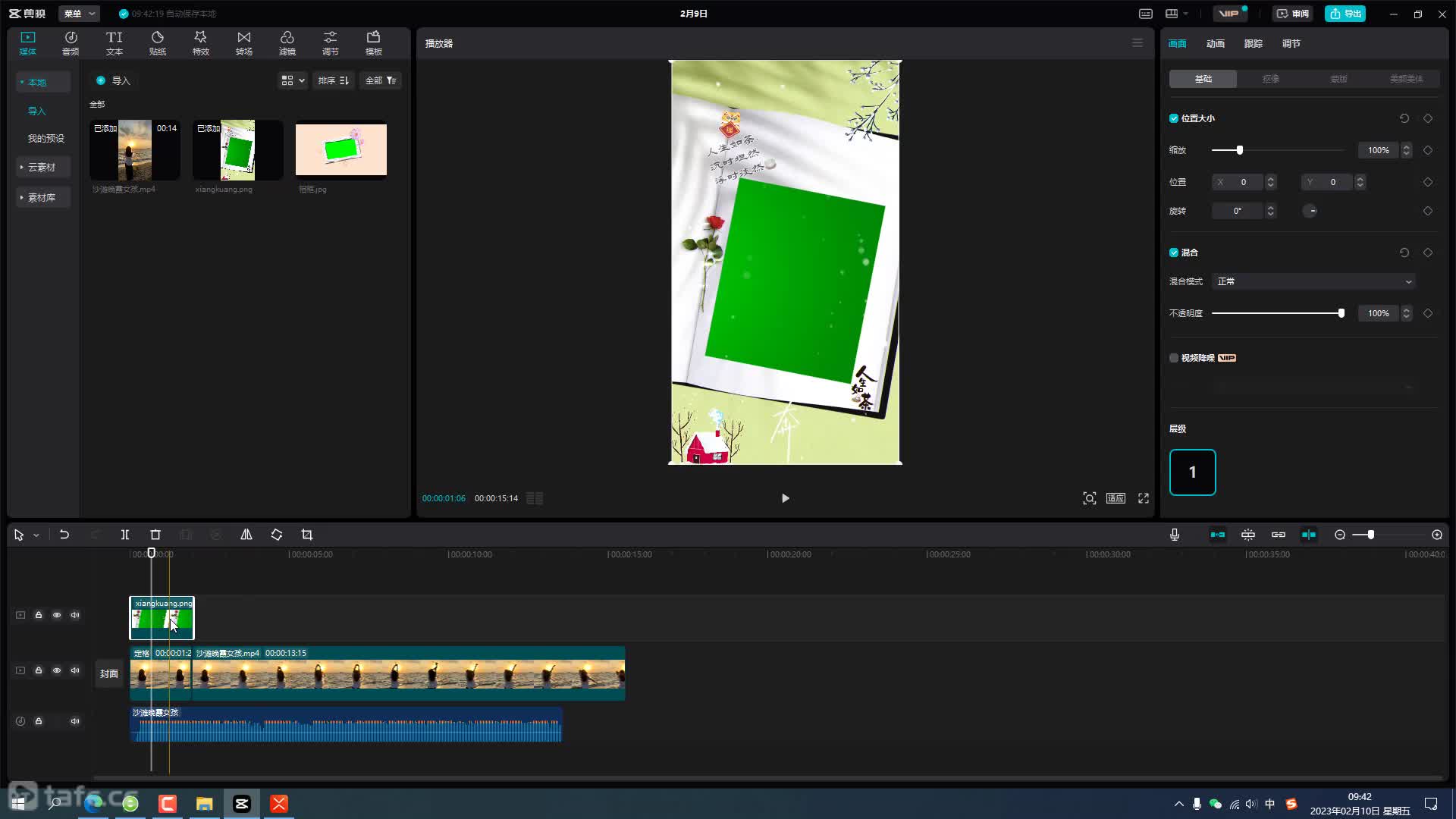Open the 贴纸 stickers tab icon
1456x819 pixels.
pyautogui.click(x=157, y=43)
